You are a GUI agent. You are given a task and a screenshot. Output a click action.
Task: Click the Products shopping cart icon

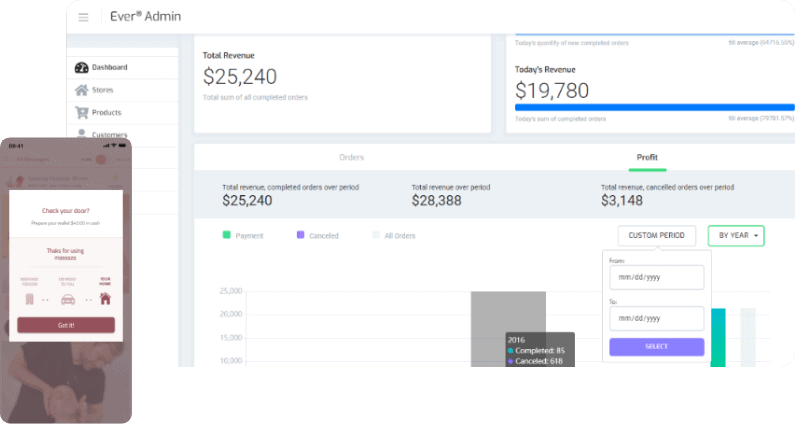pos(82,113)
